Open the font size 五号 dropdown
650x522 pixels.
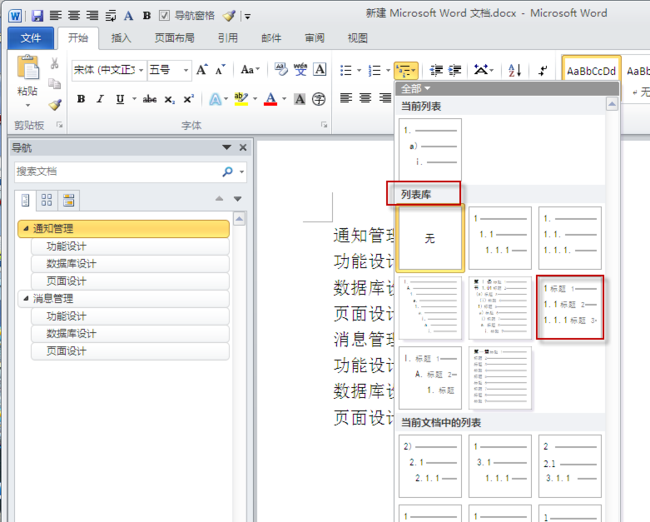coord(186,70)
